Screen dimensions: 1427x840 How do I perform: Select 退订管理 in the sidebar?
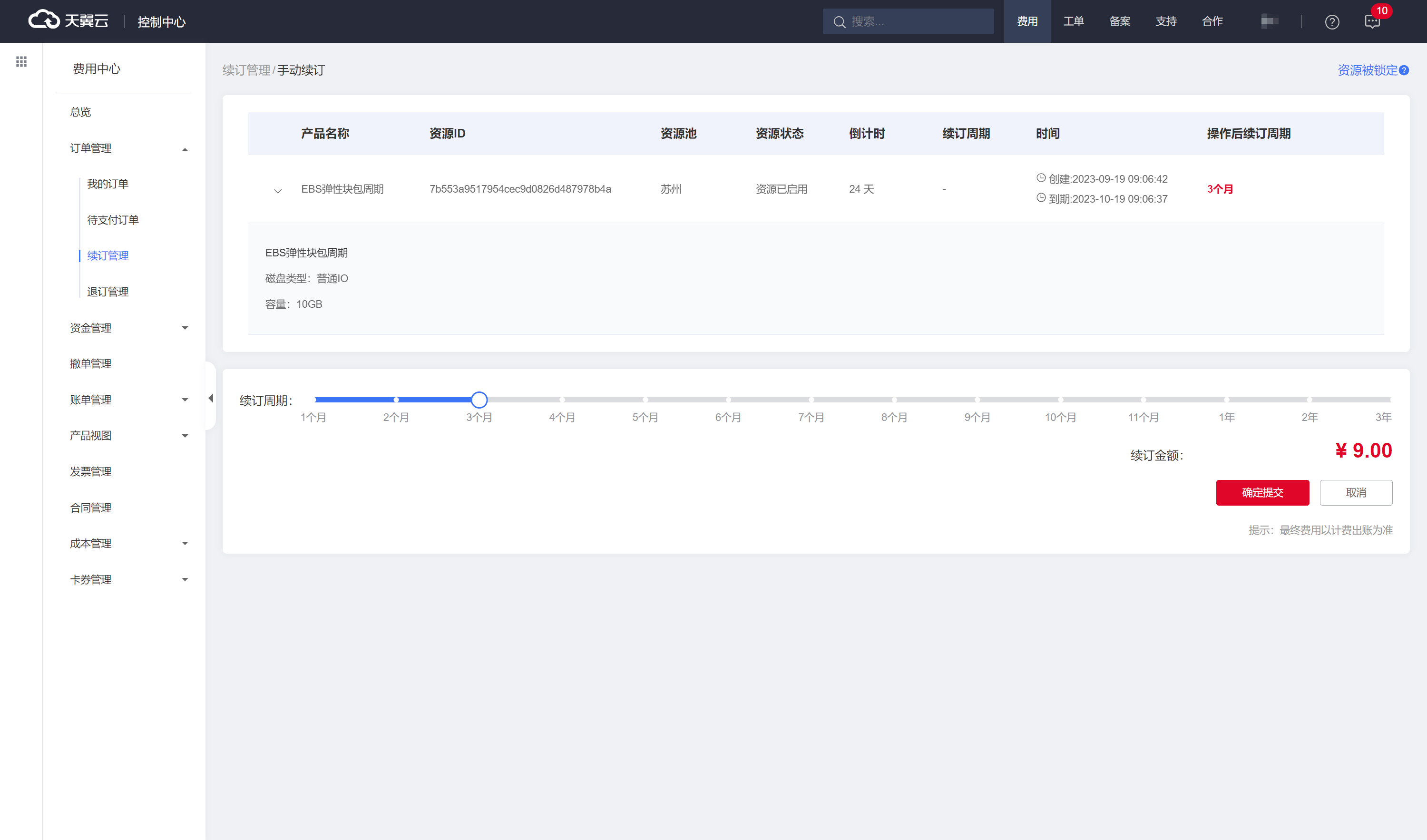[108, 292]
